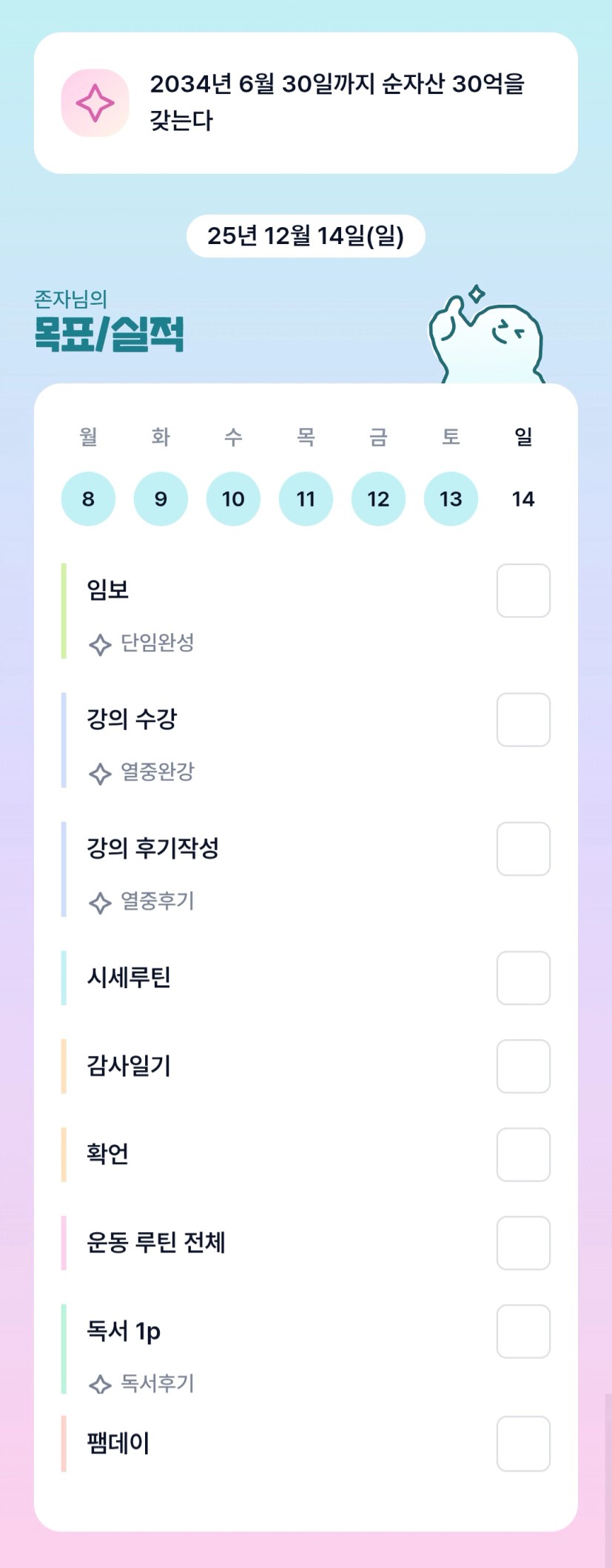Viewport: 612px width, 1568px height.
Task: Check off the 팸데이 task
Action: click(523, 1444)
